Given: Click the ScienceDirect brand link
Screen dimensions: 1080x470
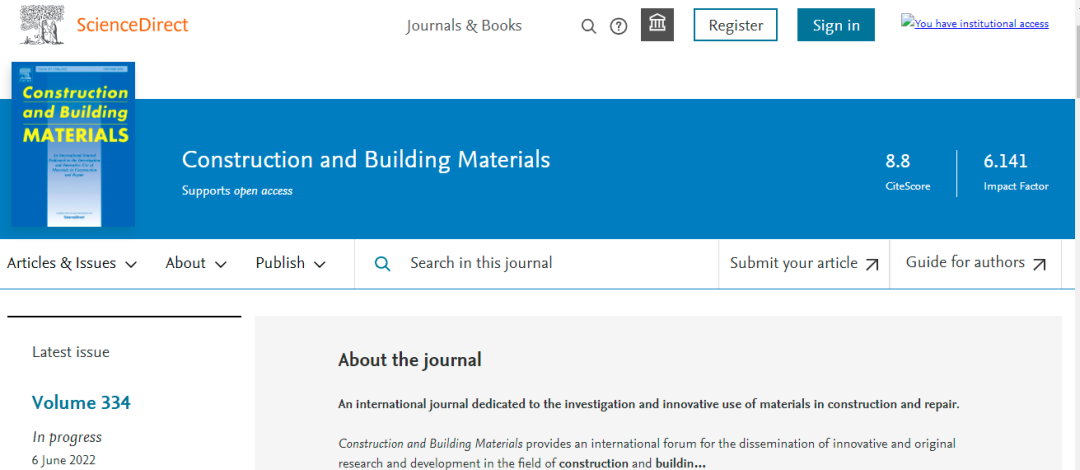Looking at the screenshot, I should click(x=132, y=25).
